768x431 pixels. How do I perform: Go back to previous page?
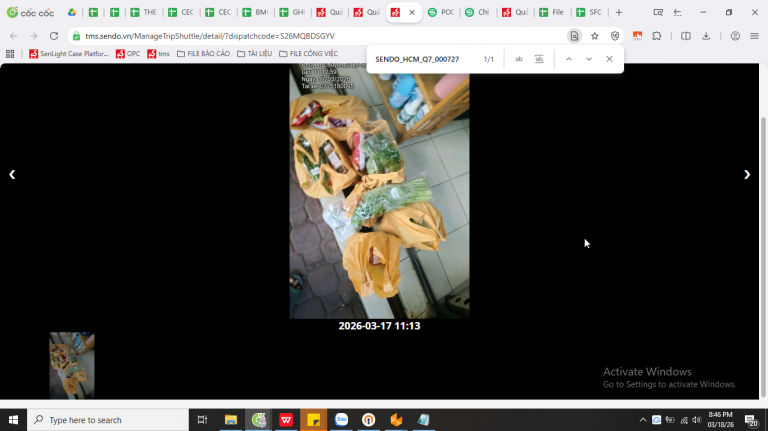pos(14,36)
